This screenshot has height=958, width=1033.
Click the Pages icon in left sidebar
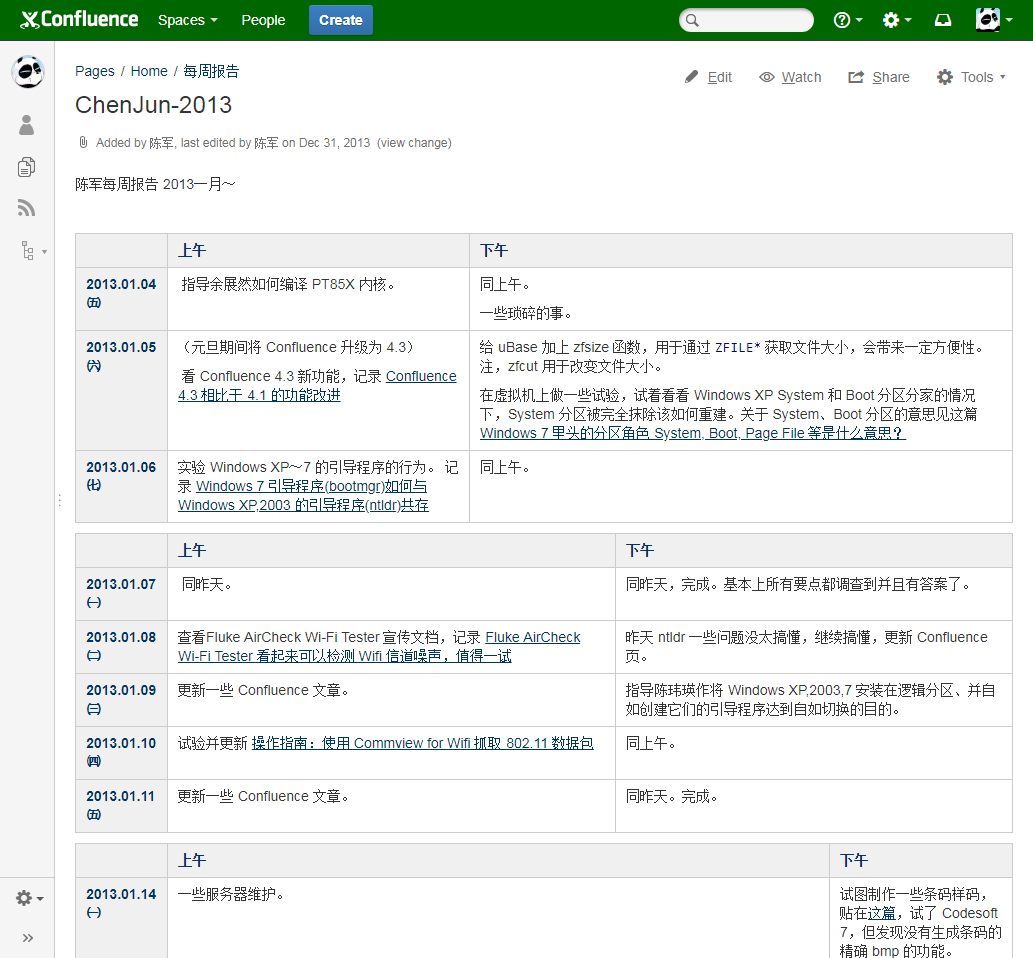coord(27,167)
